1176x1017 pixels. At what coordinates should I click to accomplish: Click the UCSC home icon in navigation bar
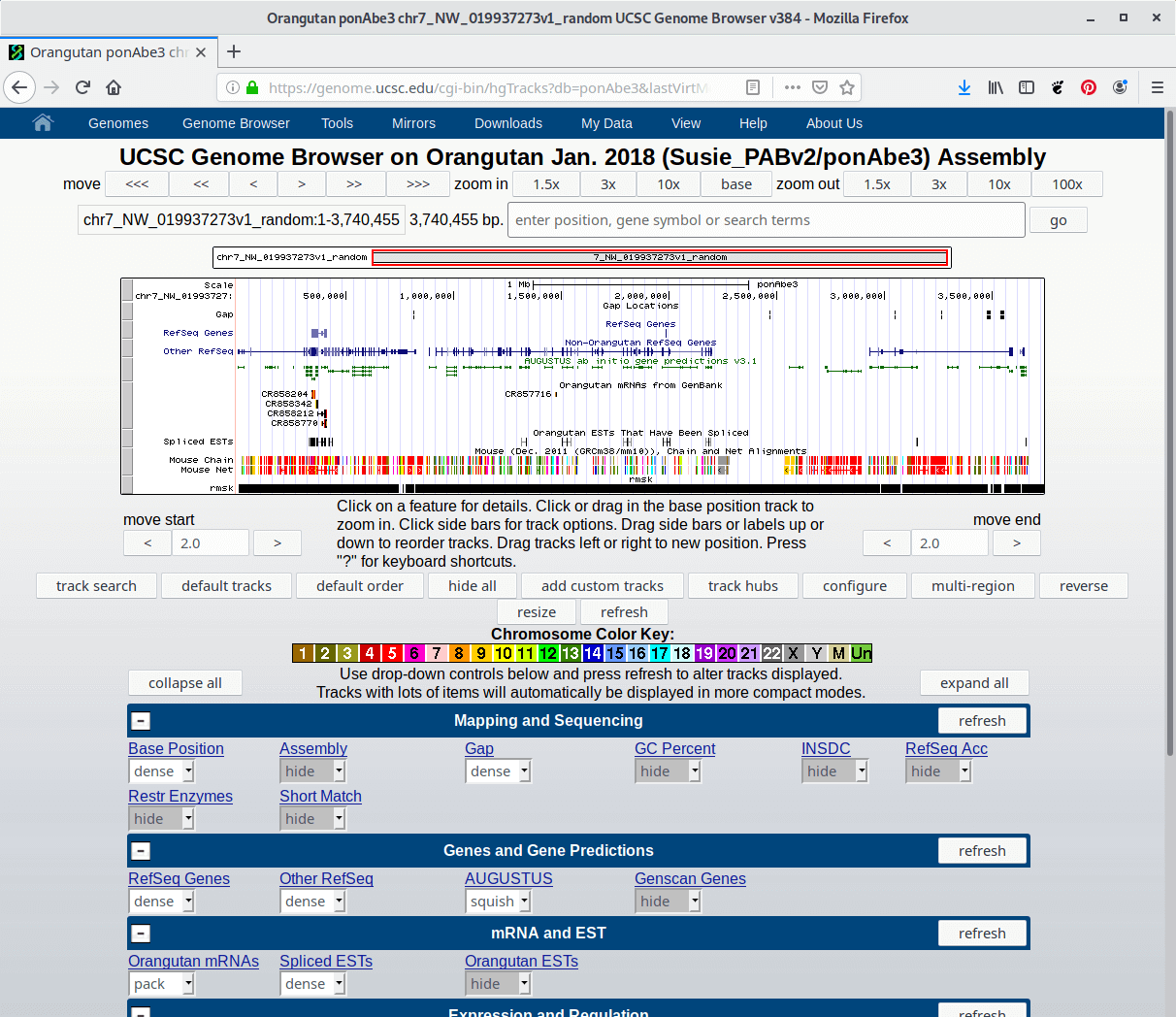click(40, 123)
